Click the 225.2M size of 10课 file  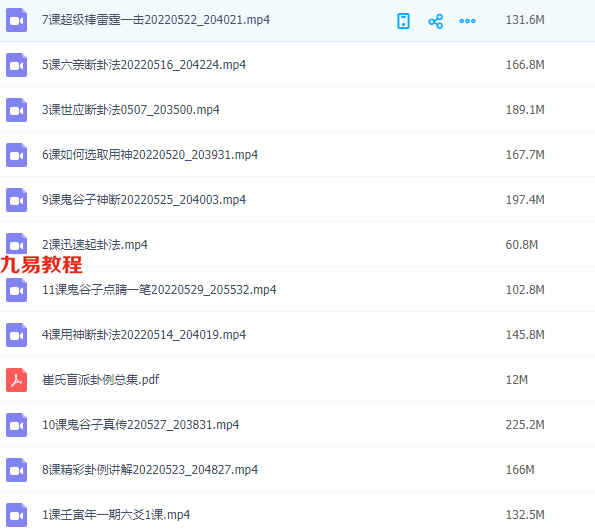click(525, 425)
